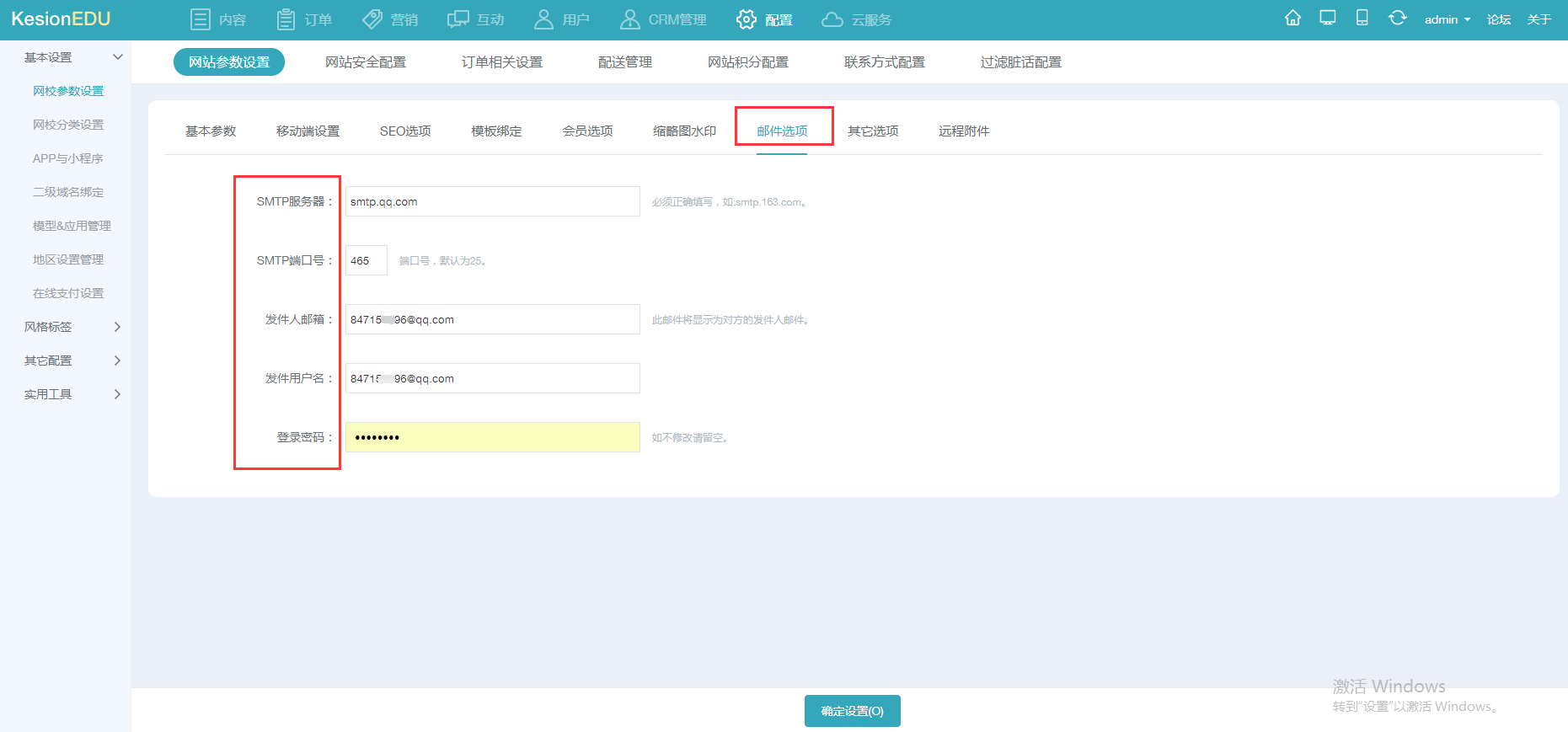
Task: Expand the 风格标签 sidebar section
Action: [x=117, y=327]
